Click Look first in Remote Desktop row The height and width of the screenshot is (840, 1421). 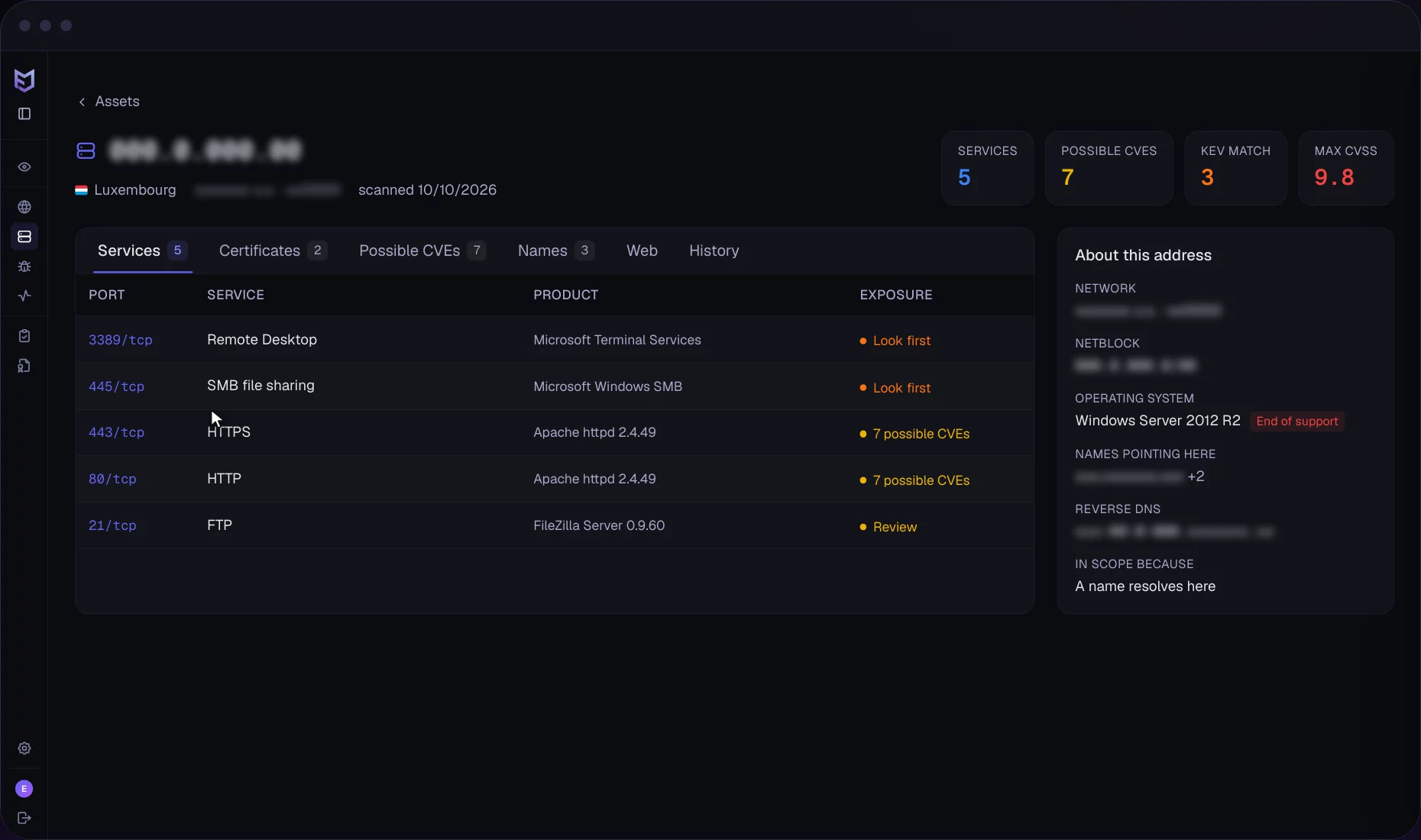(895, 341)
